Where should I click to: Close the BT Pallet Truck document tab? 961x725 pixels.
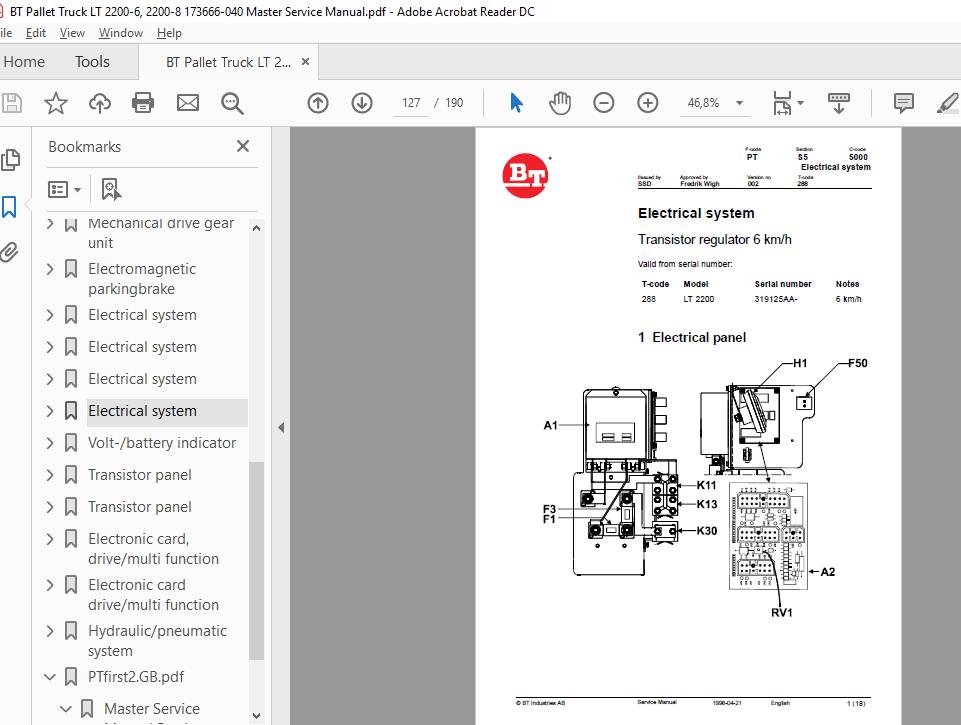[305, 62]
